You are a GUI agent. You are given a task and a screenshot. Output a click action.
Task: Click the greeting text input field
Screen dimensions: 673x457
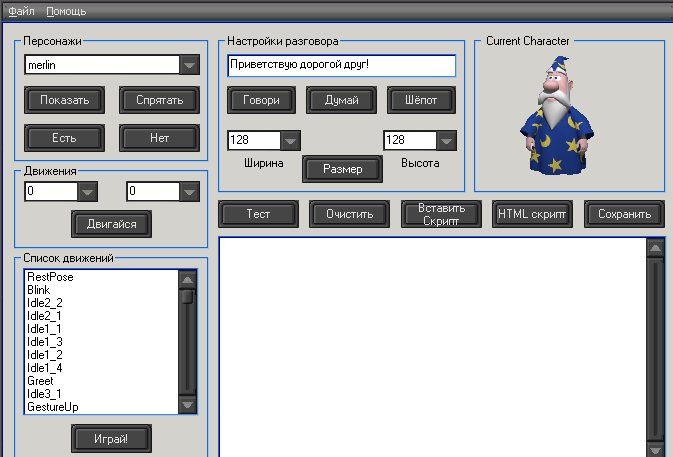click(x=341, y=66)
